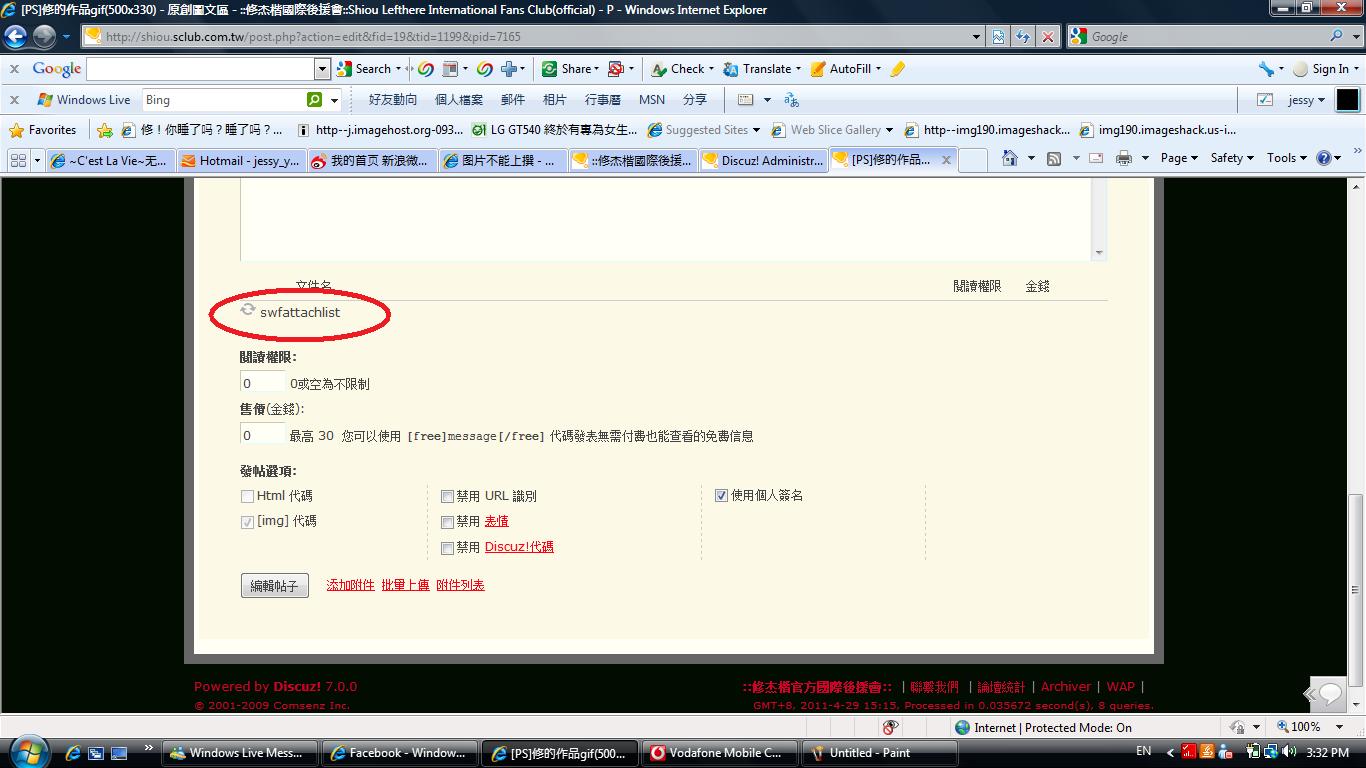Enable the Html 代碼 checkbox
Screen dimensions: 1366x768
tap(247, 496)
